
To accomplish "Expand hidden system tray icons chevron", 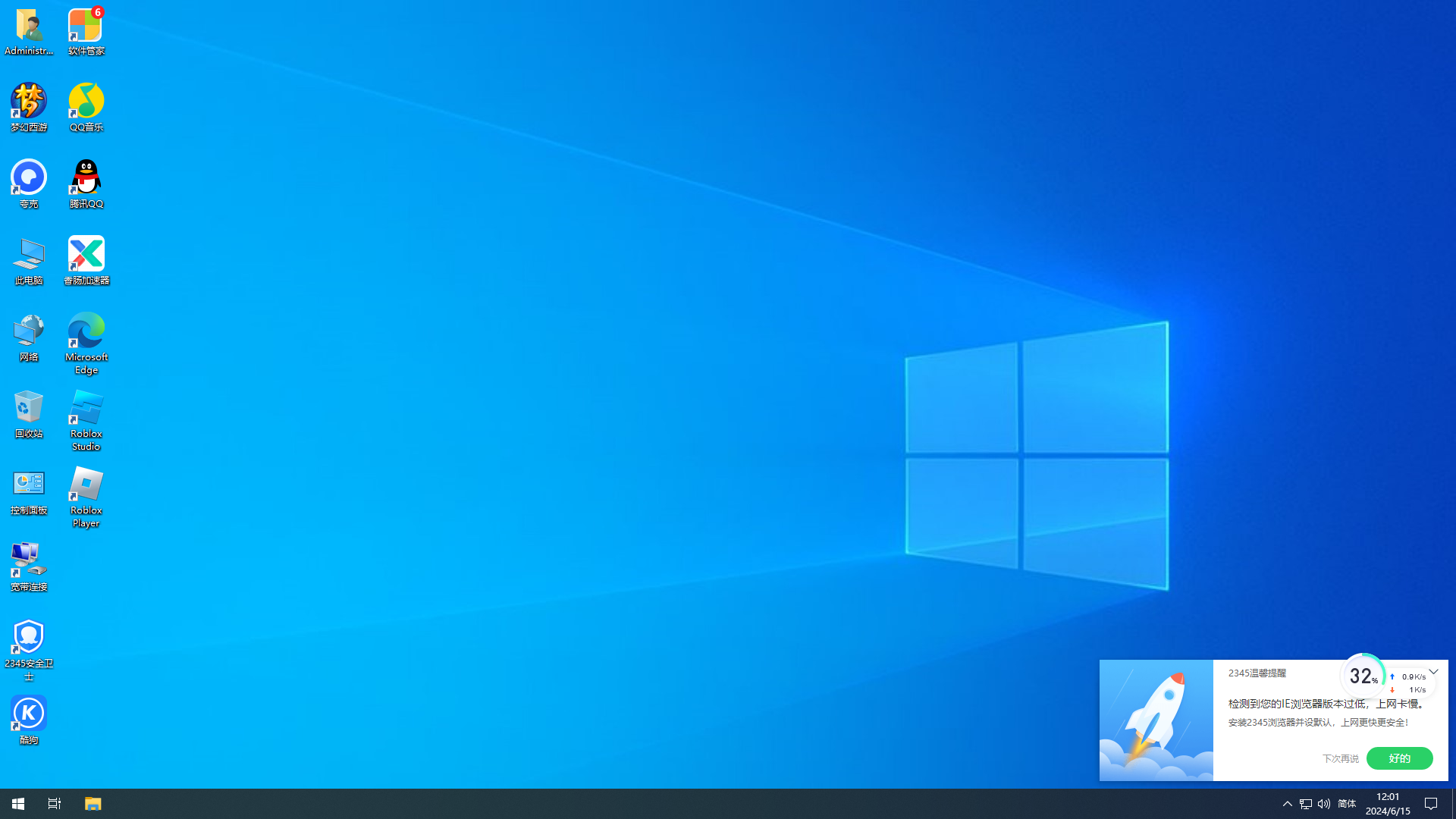I will (1287, 804).
